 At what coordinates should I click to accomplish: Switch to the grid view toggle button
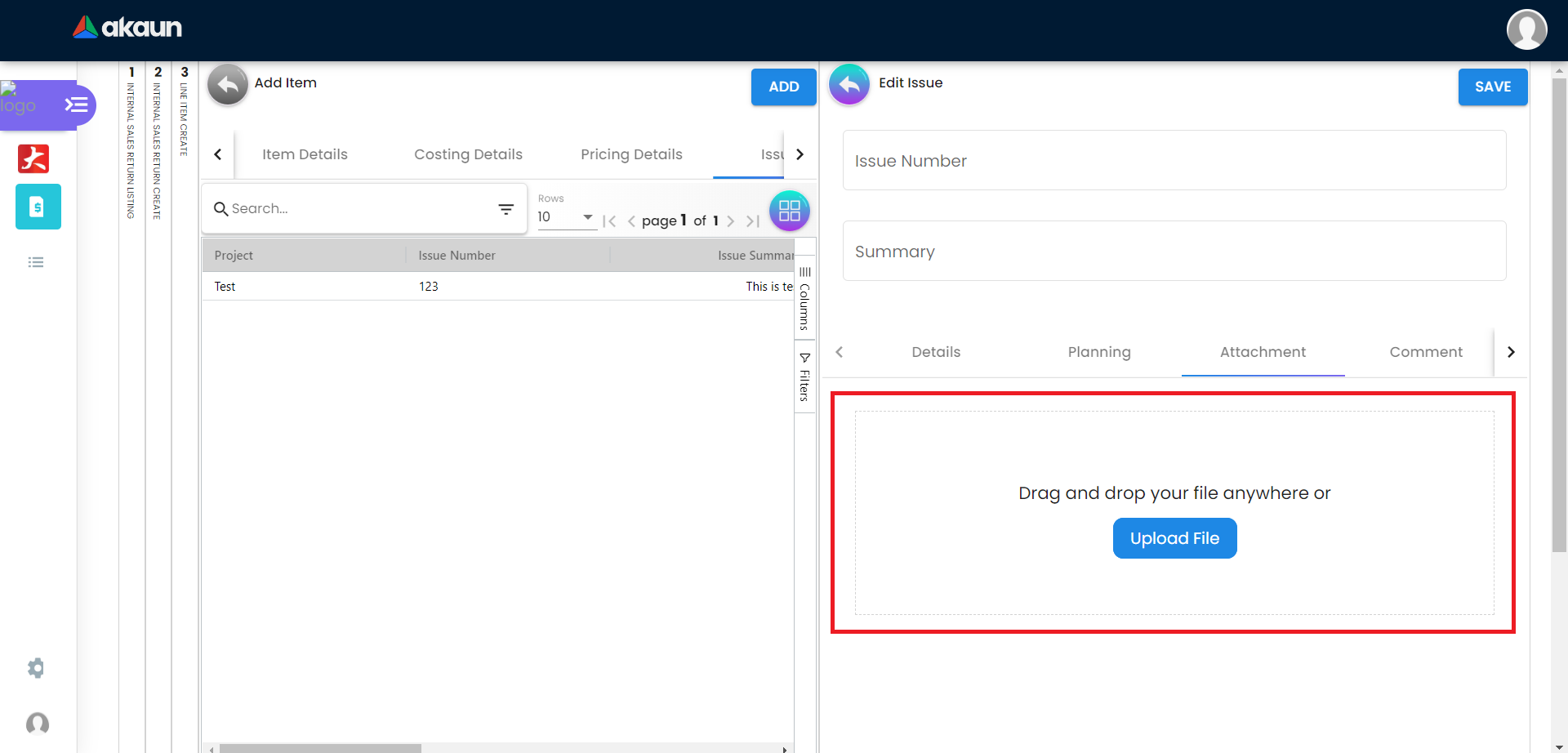click(x=789, y=211)
